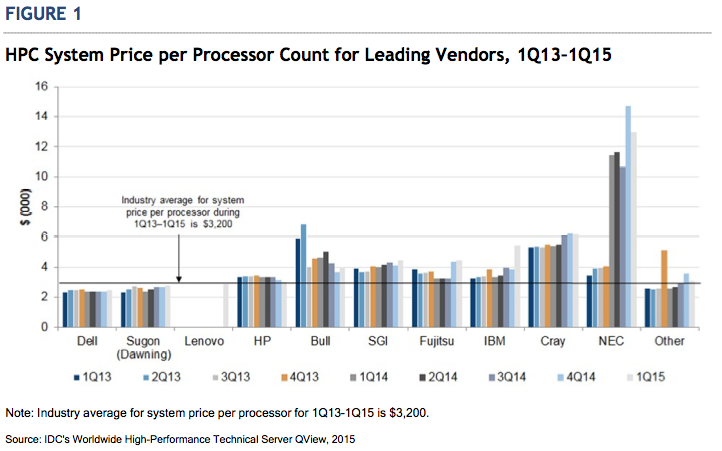The height and width of the screenshot is (451, 722).
Task: Click the Cray axis label
Action: tap(553, 341)
